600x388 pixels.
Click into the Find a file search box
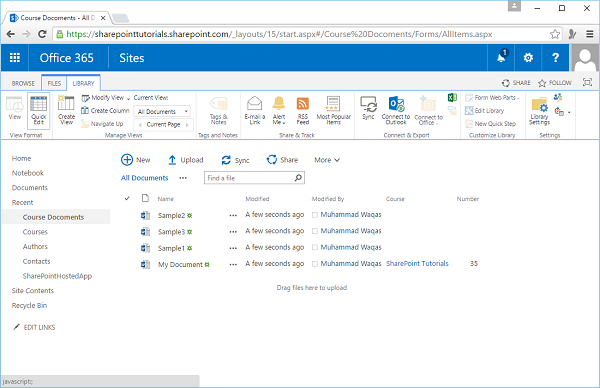tap(250, 178)
